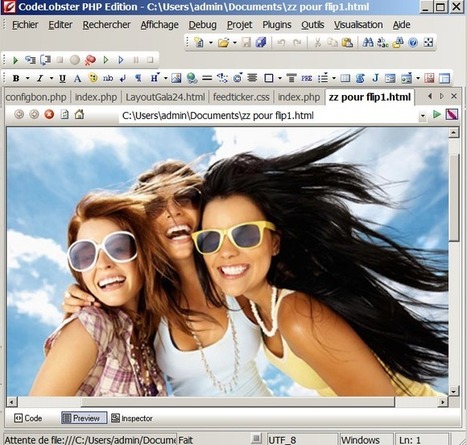467x445 pixels.
Task: Close the current document tab
Action: tap(454, 96)
